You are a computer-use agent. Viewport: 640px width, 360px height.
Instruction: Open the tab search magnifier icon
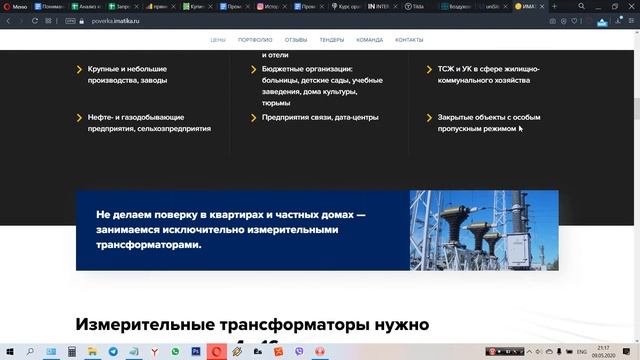click(x=581, y=6)
